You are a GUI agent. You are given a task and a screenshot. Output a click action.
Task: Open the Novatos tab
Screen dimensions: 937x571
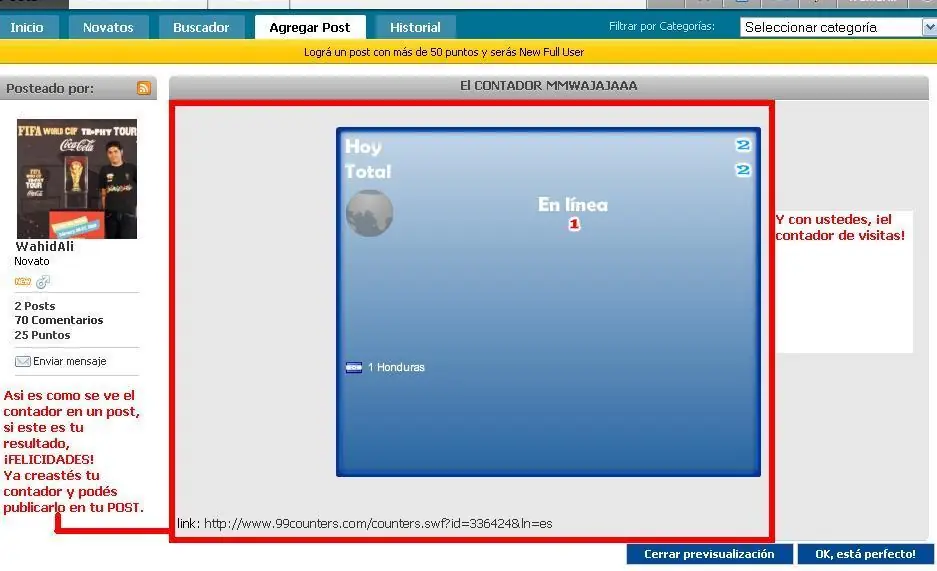pos(108,27)
